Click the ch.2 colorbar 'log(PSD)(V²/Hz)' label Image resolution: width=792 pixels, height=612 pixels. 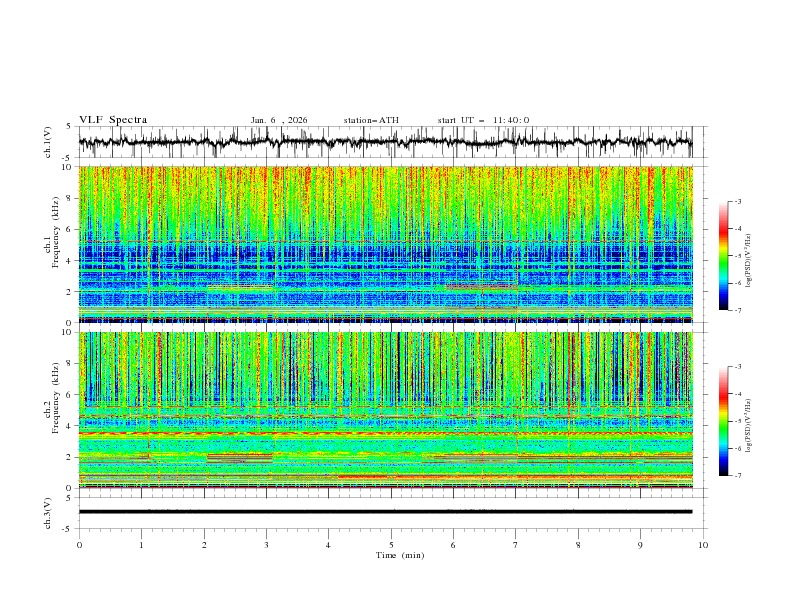click(x=748, y=426)
